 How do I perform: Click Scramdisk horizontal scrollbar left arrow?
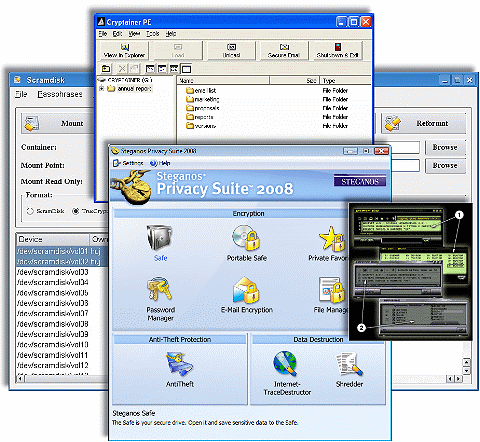pyautogui.click(x=21, y=378)
